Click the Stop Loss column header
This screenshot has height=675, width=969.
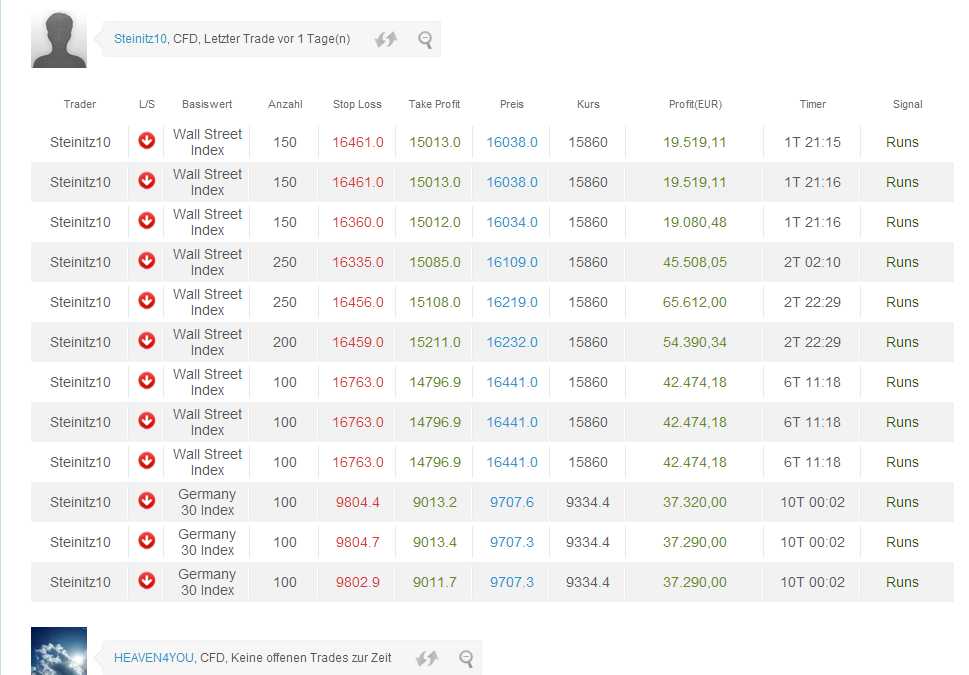pos(357,104)
